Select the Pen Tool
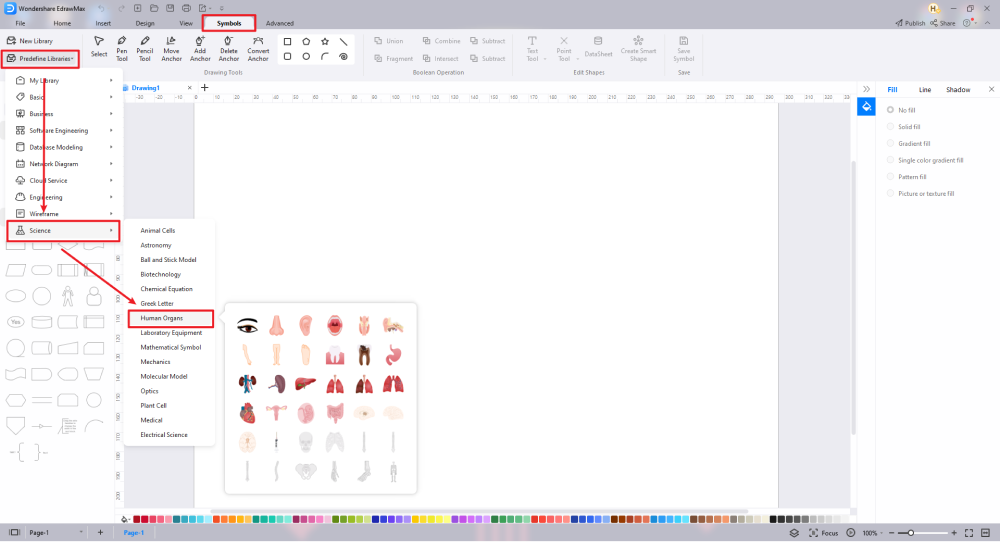This screenshot has height=542, width=1000. click(x=122, y=48)
